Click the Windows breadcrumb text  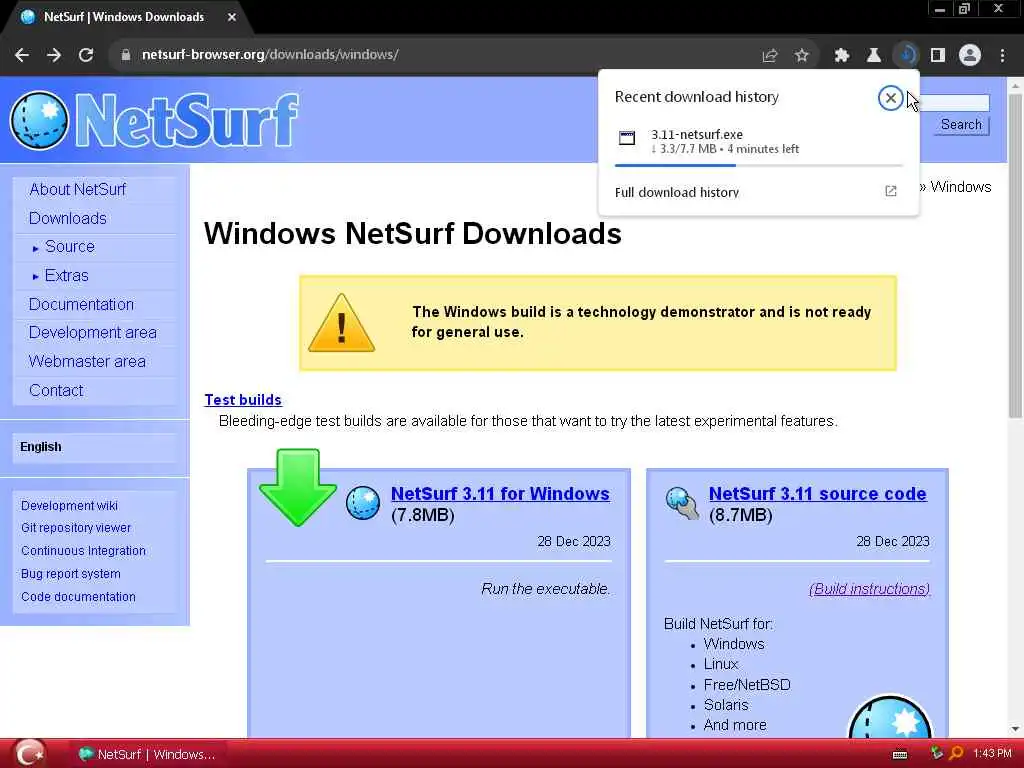(961, 187)
